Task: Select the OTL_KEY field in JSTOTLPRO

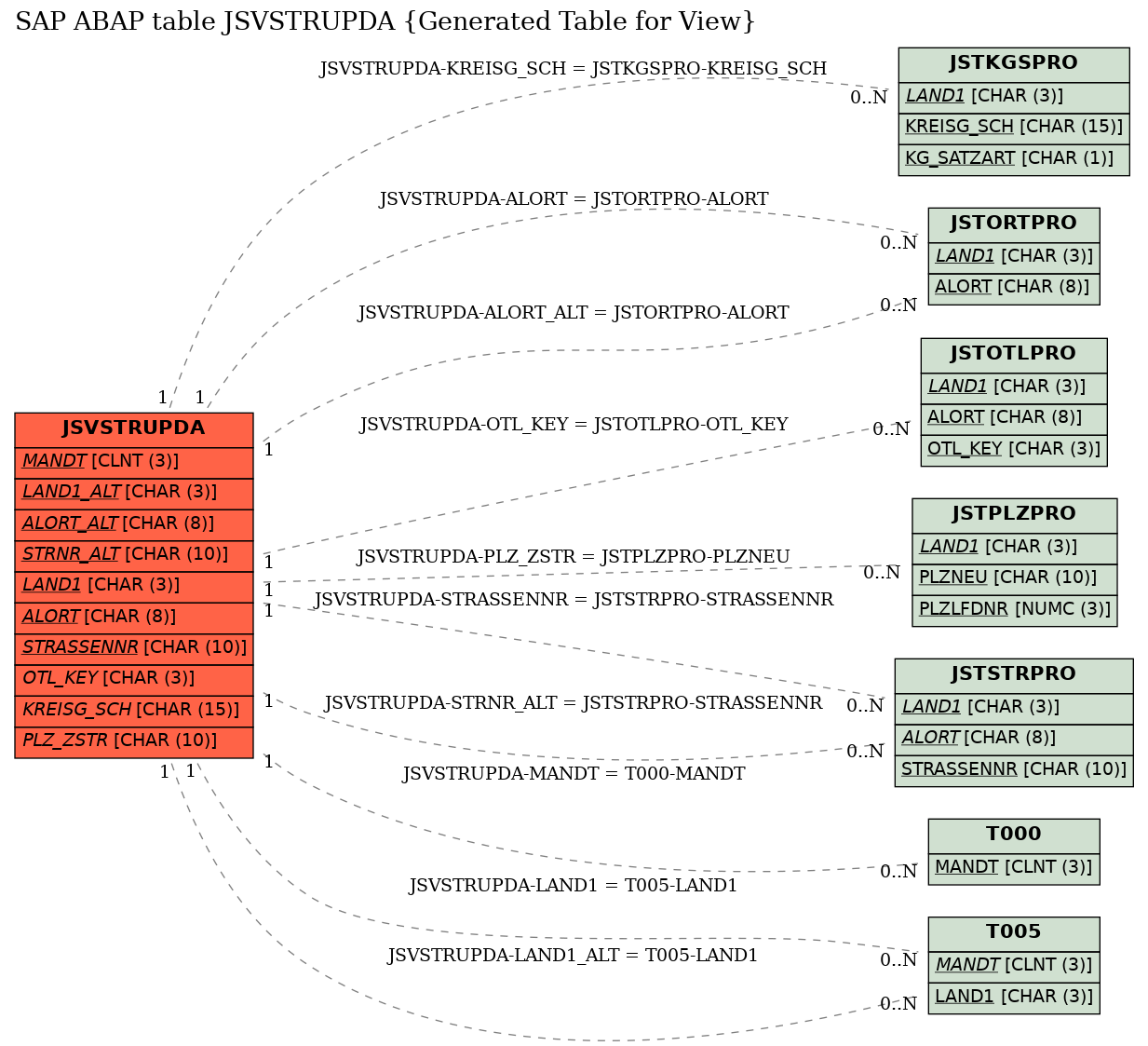Action: pos(1014,450)
